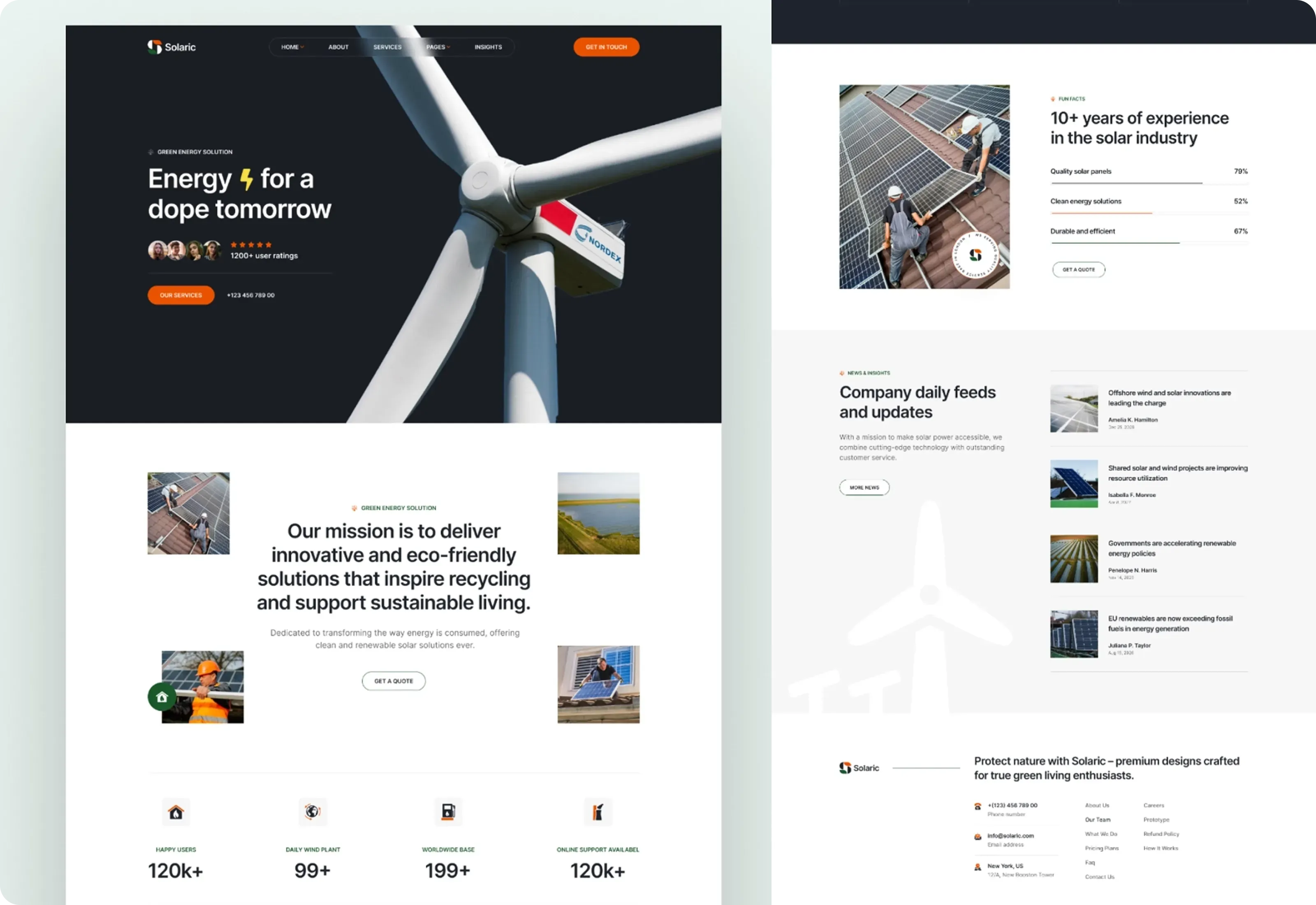The image size is (1316, 905).
Task: Open the Home menu dropdown
Action: (292, 47)
